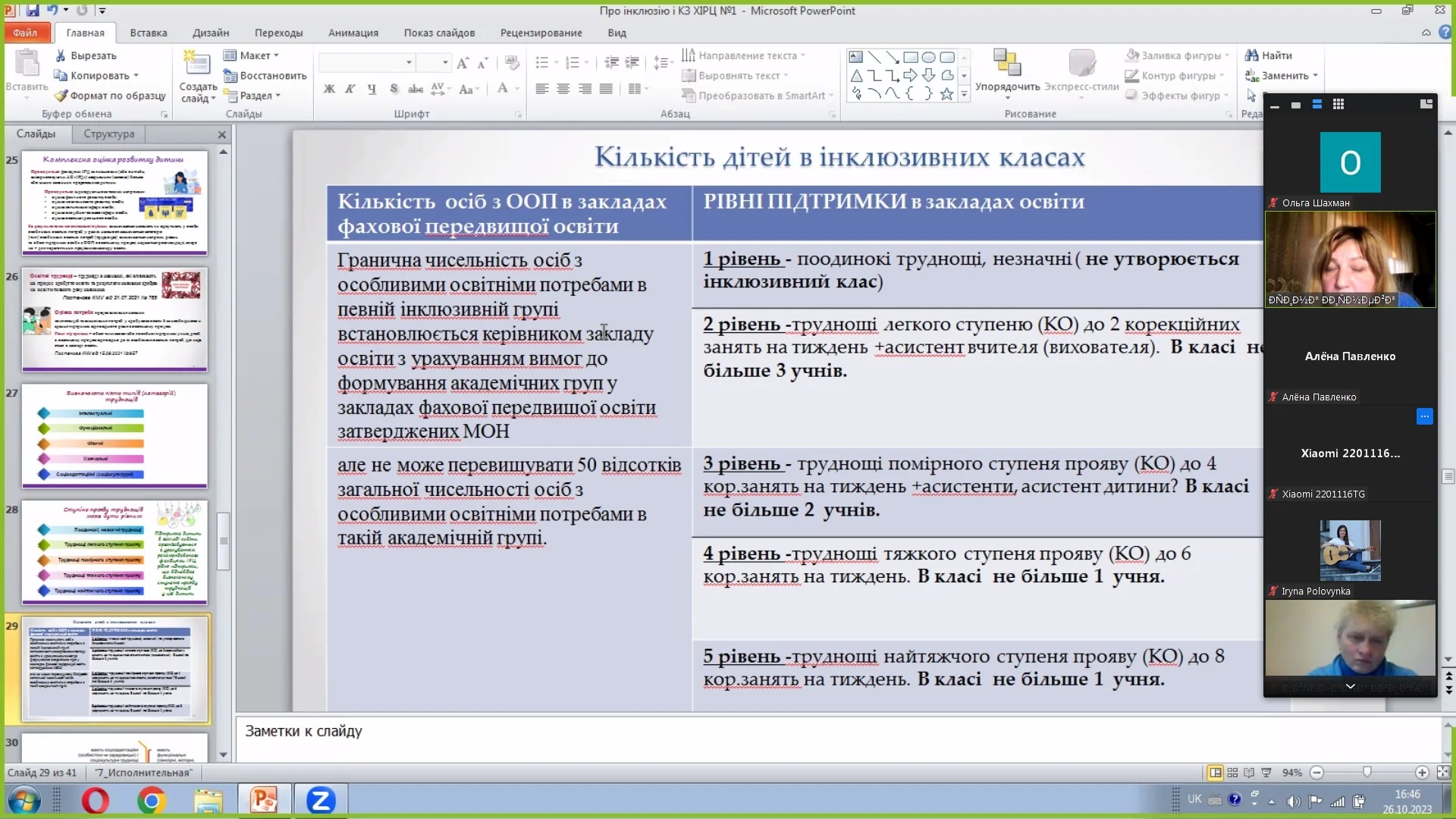Select the slide 27 thumbnail
The height and width of the screenshot is (819, 1456).
(115, 435)
